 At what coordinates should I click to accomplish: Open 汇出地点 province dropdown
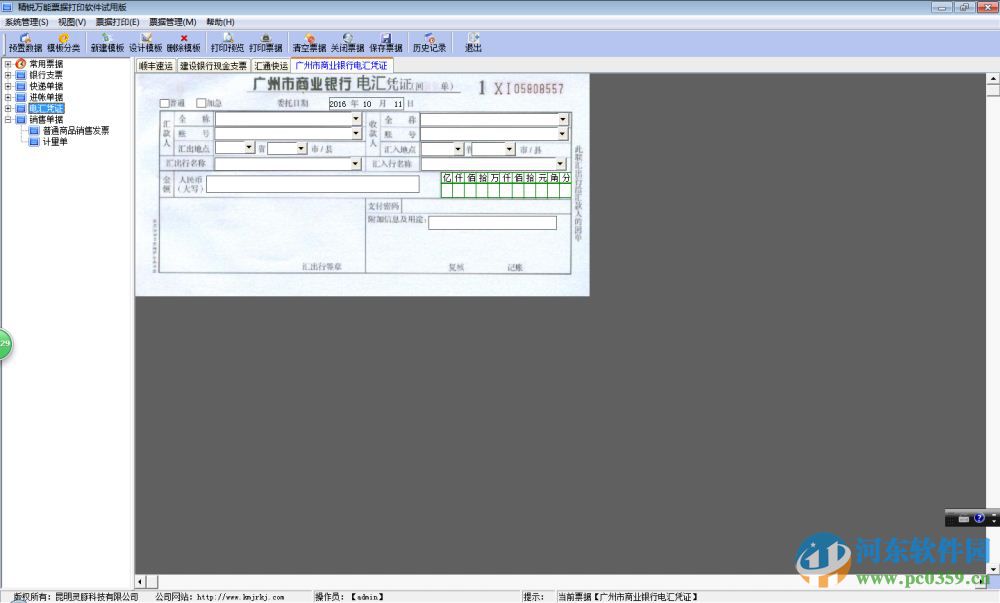pos(249,148)
